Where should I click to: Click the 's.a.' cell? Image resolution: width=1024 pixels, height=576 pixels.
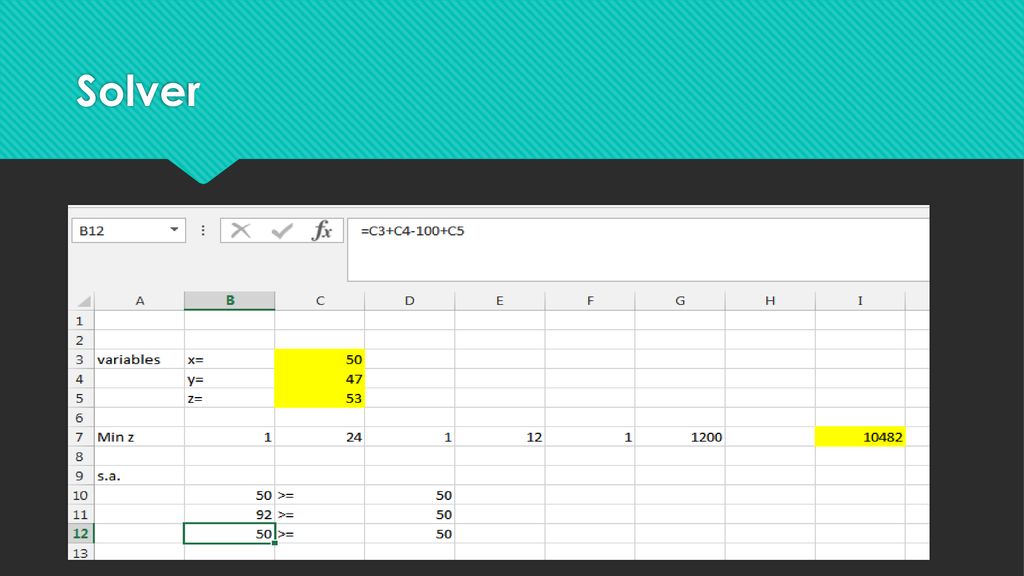139,475
